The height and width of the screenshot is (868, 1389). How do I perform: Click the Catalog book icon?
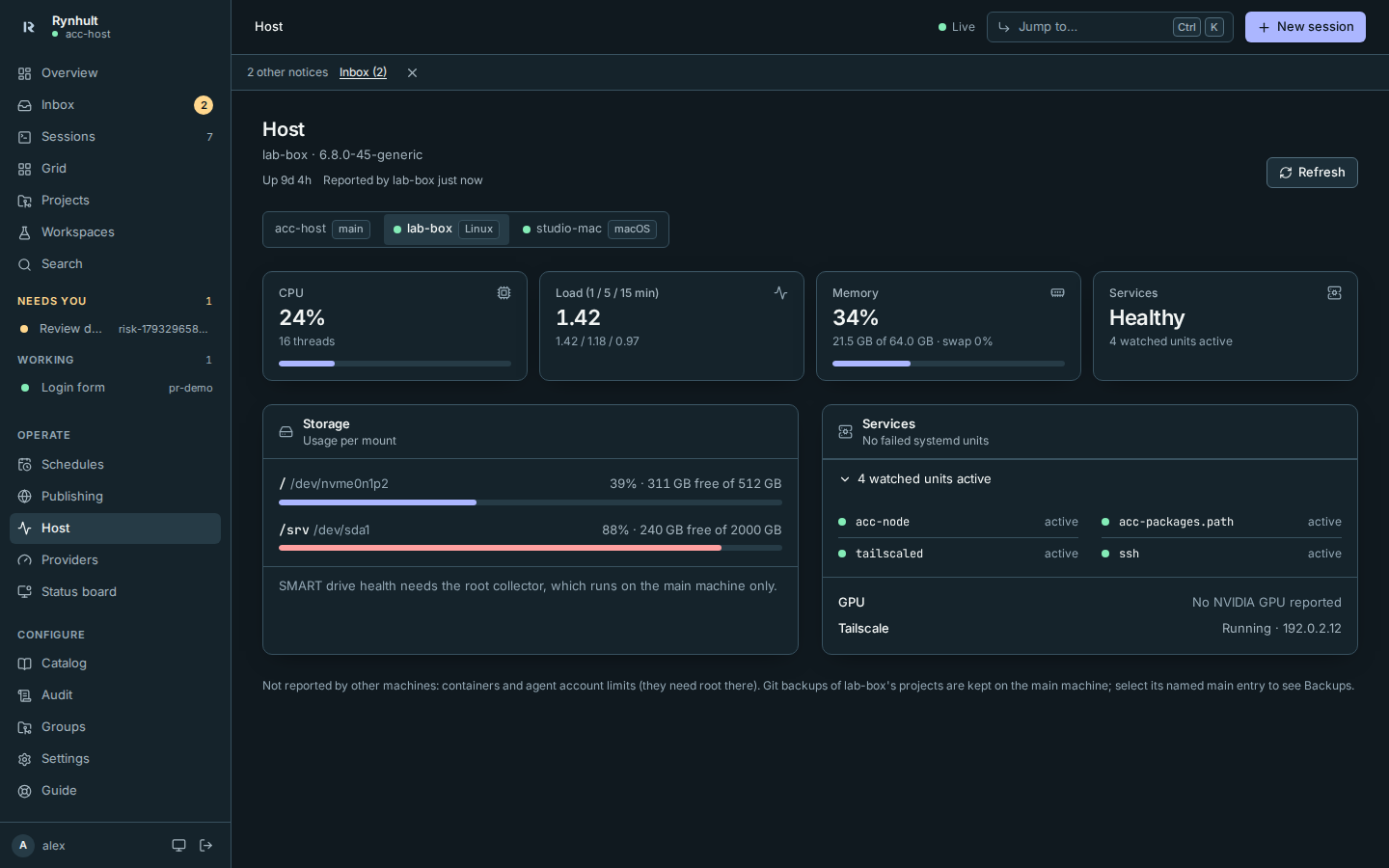25,664
